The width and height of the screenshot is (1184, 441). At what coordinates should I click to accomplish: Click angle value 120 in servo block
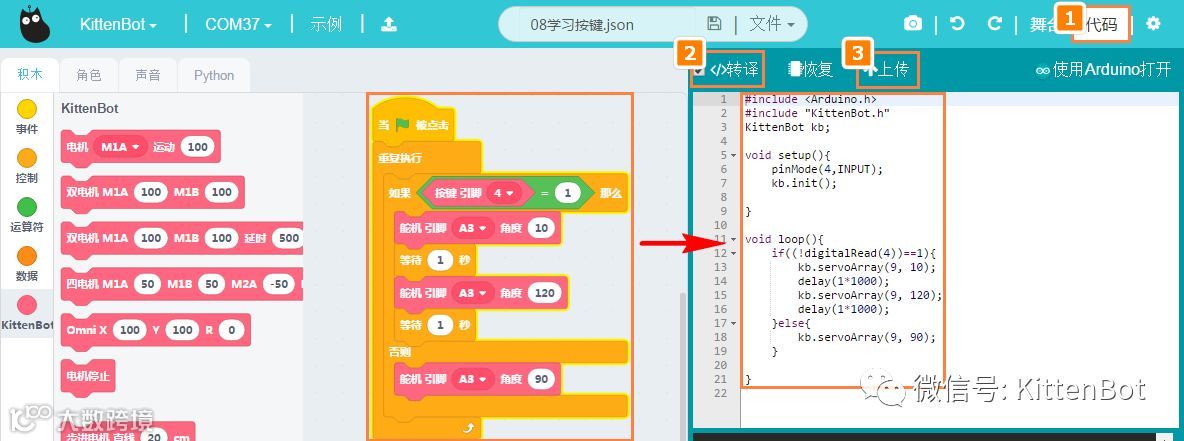point(544,293)
